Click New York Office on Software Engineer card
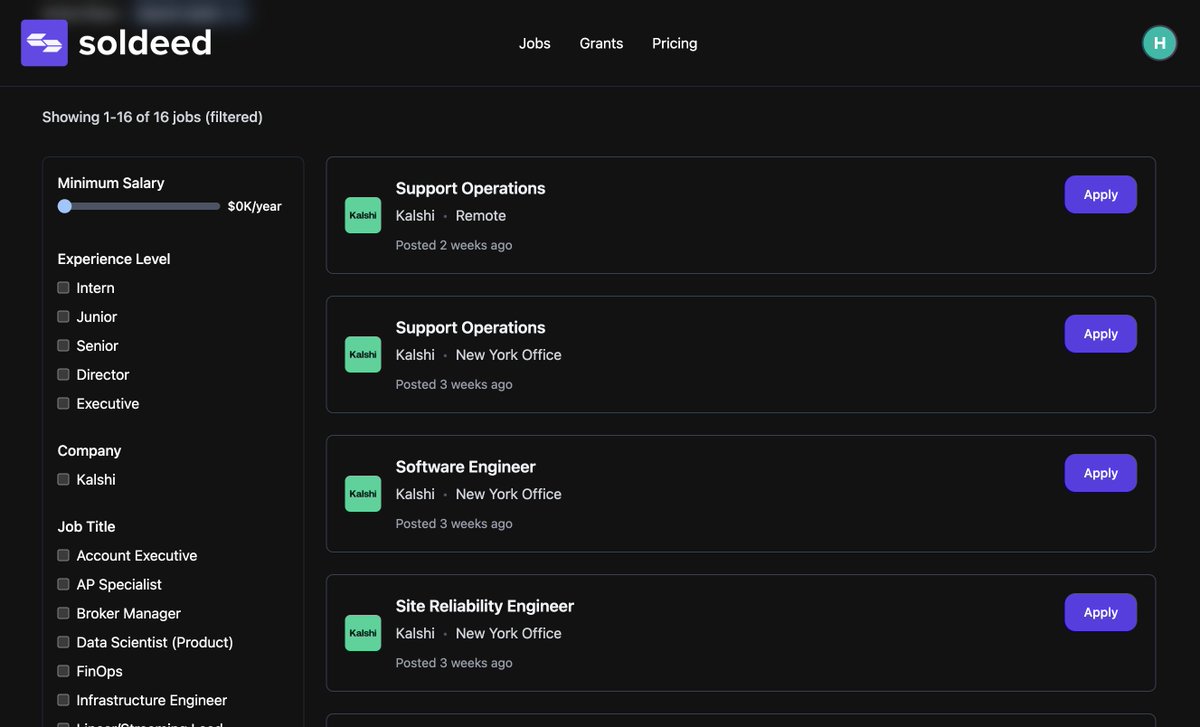Viewport: 1200px width, 727px height. point(509,494)
